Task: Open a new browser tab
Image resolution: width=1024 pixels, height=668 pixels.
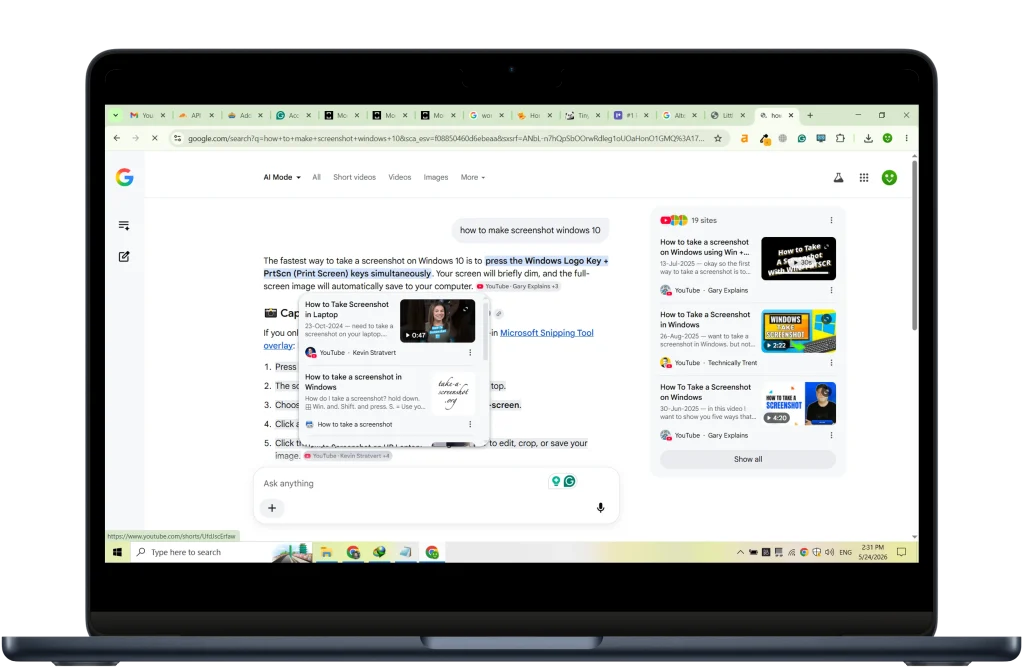Action: (810, 116)
